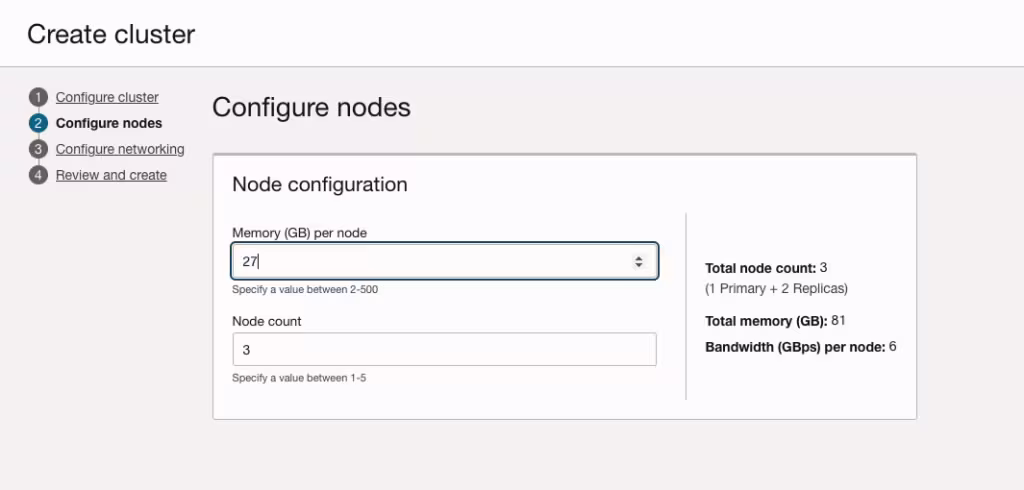Click the step 3 number circle
This screenshot has width=1024, height=490.
[38, 149]
